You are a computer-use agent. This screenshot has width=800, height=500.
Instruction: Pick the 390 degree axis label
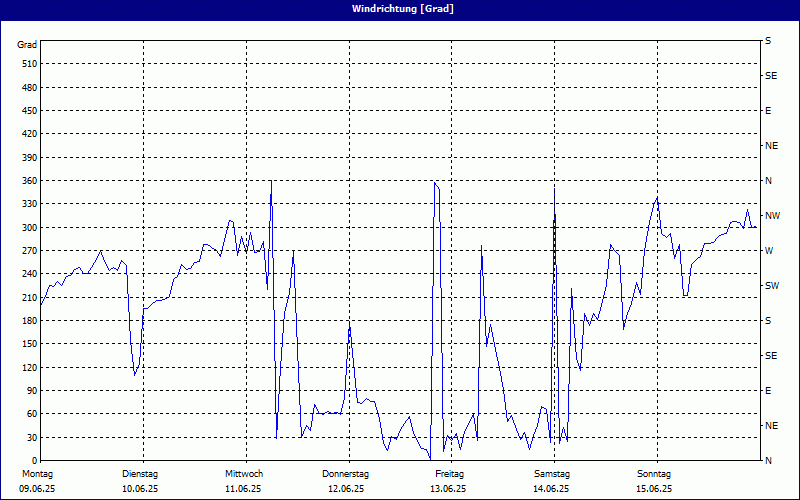pyautogui.click(x=30, y=158)
